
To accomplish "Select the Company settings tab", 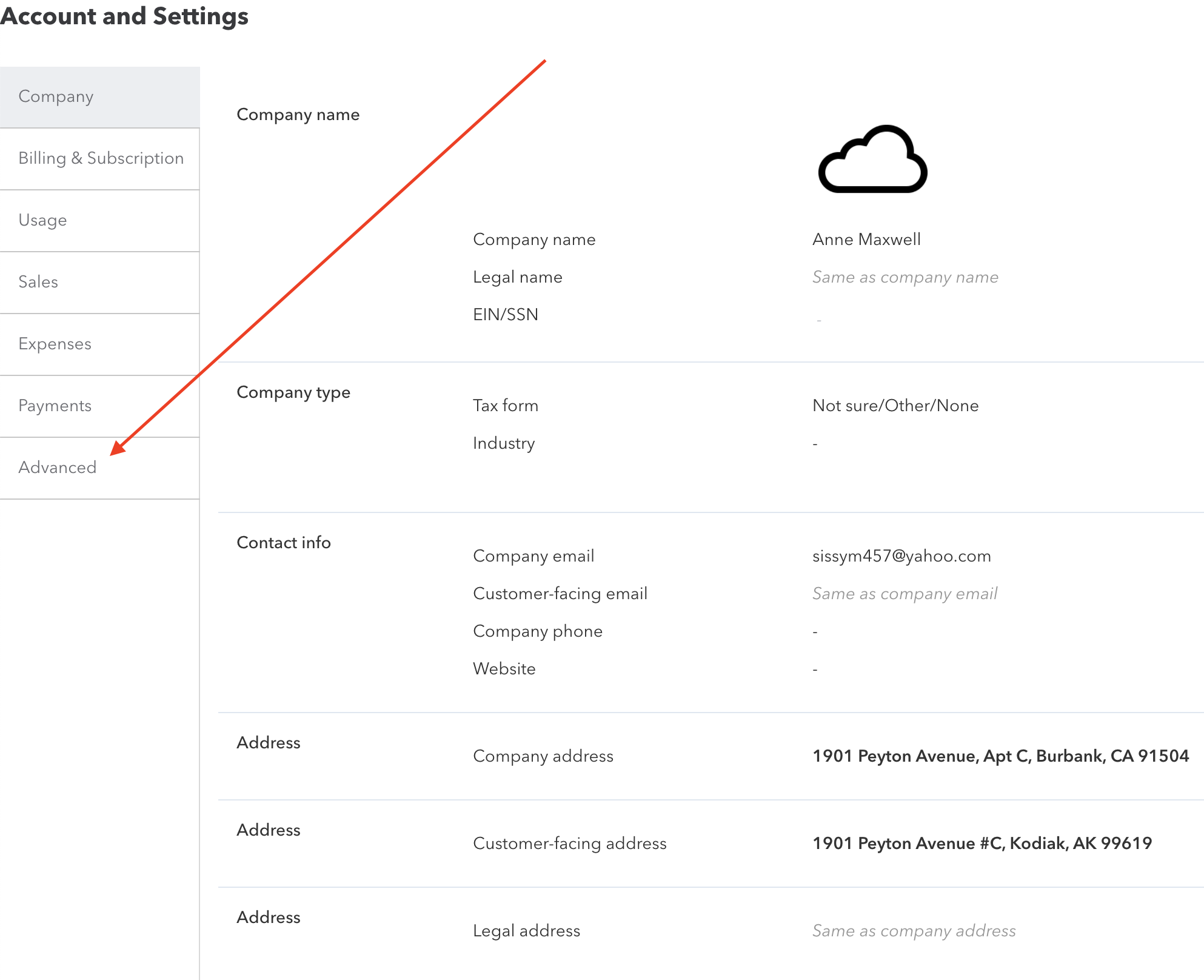I will coord(56,96).
